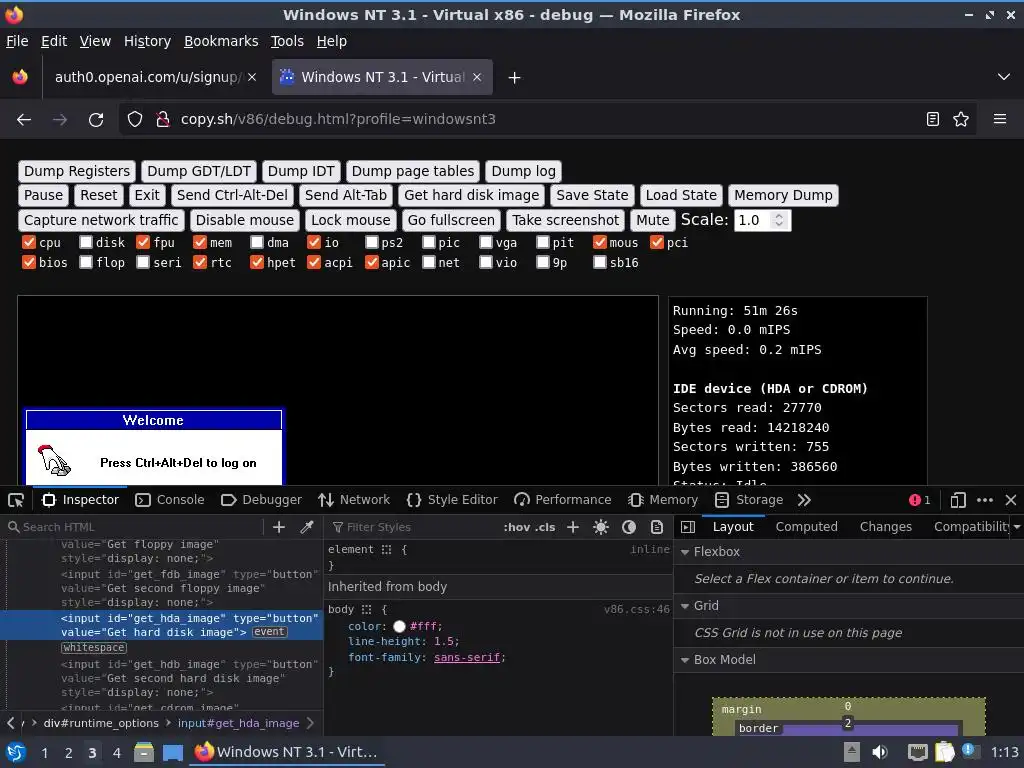Close the auth0.openai.com tab
The height and width of the screenshot is (768, 1024).
[252, 77]
